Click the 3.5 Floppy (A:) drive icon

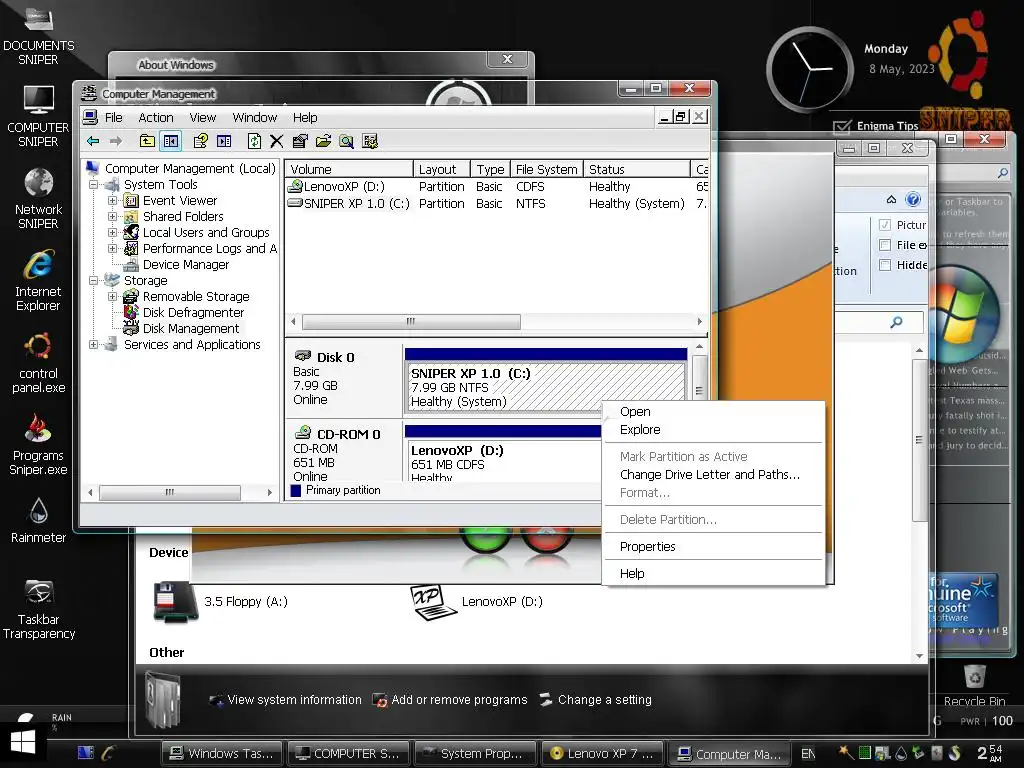click(x=175, y=601)
